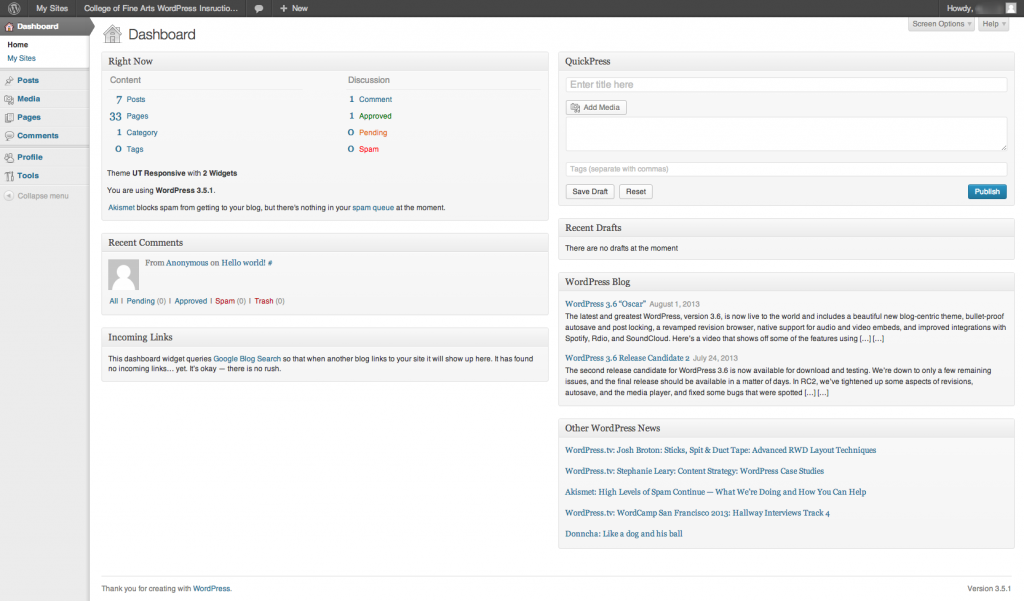1024x601 pixels.
Task: Click the commenter avatar in Recent Comments
Action: (123, 274)
